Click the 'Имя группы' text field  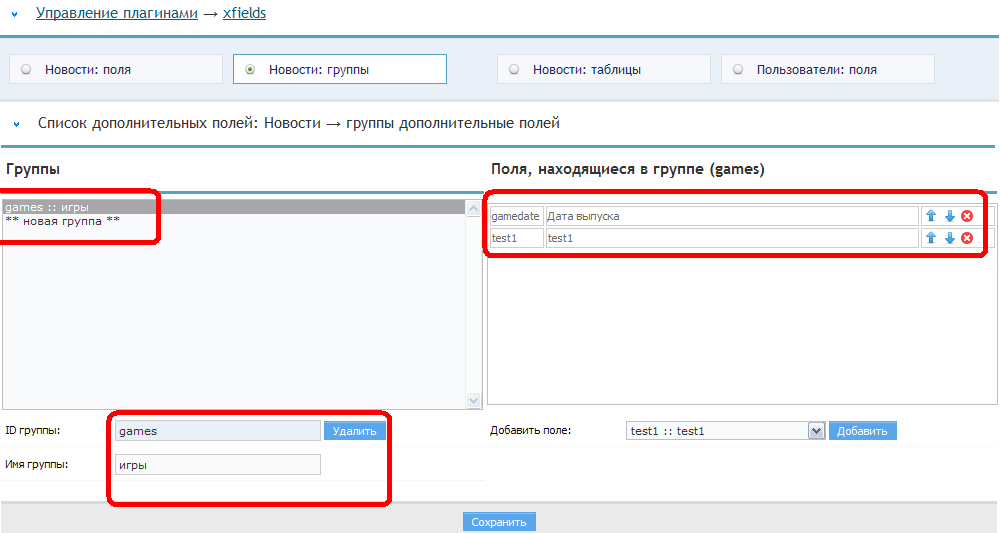[x=218, y=465]
